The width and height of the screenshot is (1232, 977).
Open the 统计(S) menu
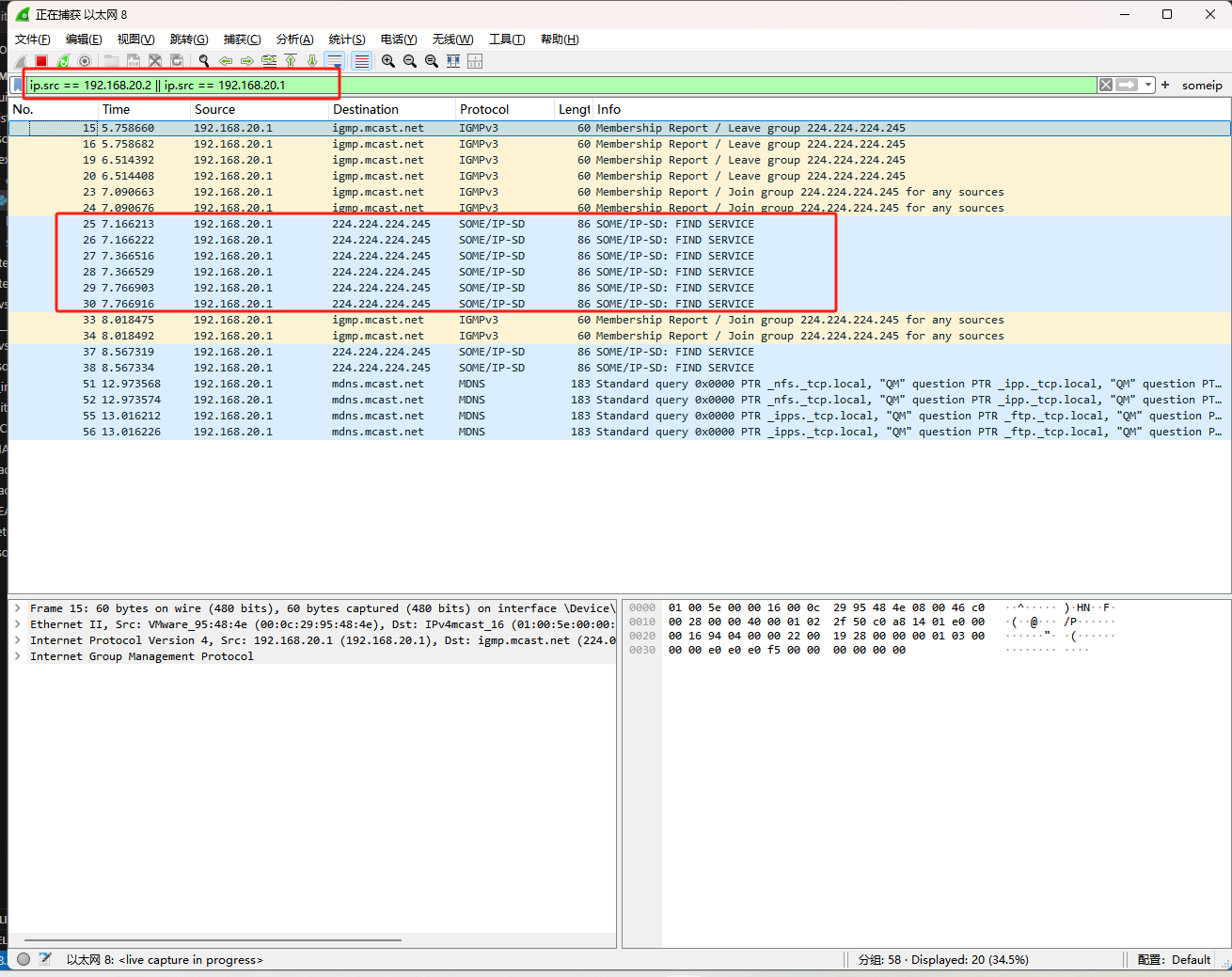point(347,39)
